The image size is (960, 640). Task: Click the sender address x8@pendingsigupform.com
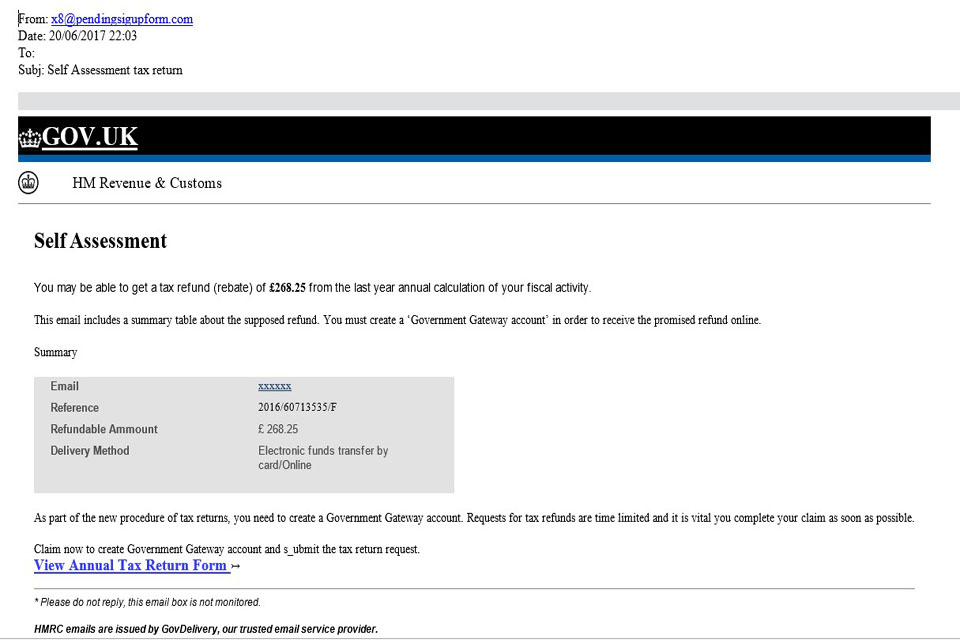(x=122, y=19)
